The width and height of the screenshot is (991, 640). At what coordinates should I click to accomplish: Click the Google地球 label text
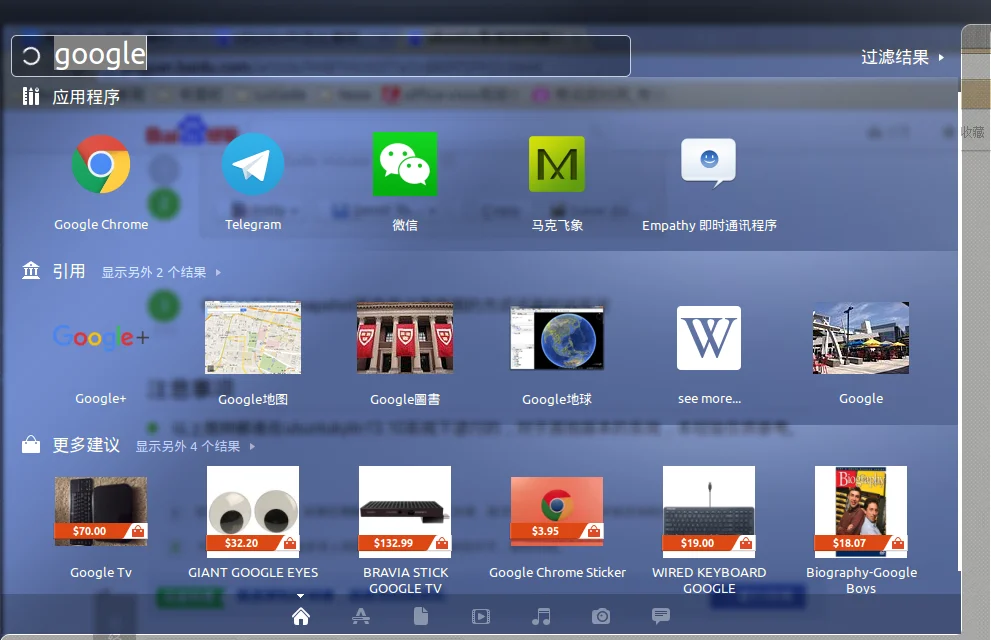pyautogui.click(x=557, y=399)
